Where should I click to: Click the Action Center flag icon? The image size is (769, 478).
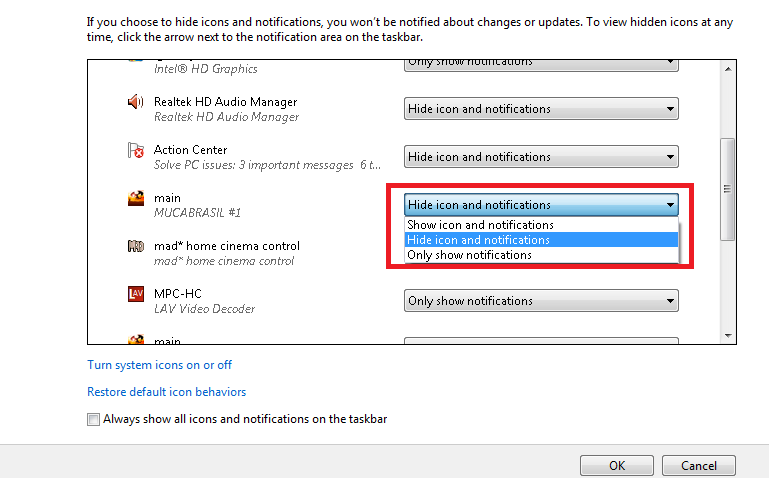[x=136, y=151]
